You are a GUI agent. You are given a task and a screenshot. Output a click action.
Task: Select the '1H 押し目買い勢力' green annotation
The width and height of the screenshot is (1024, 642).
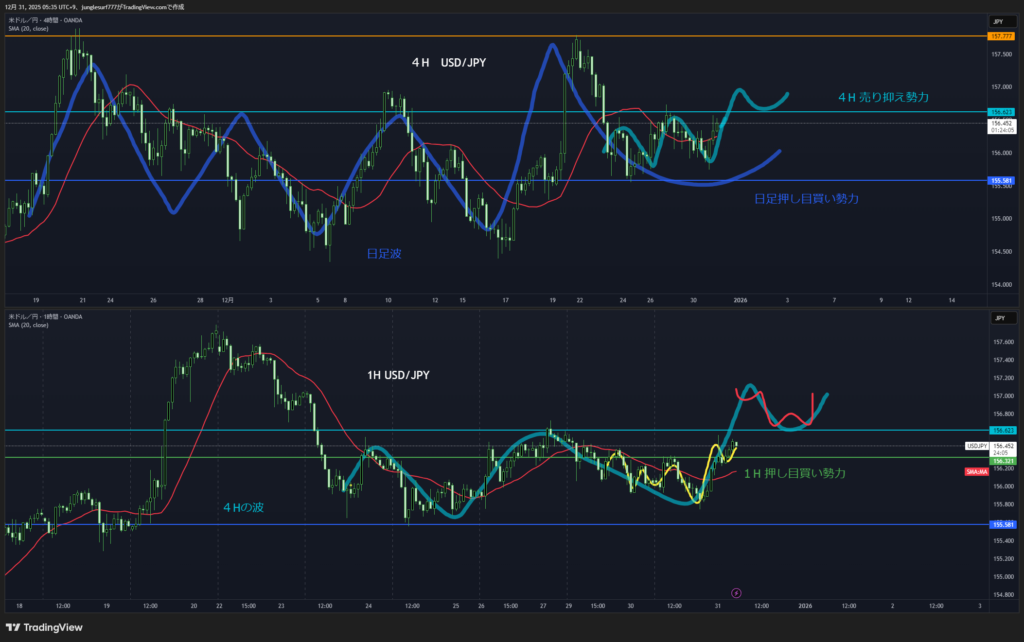point(793,472)
